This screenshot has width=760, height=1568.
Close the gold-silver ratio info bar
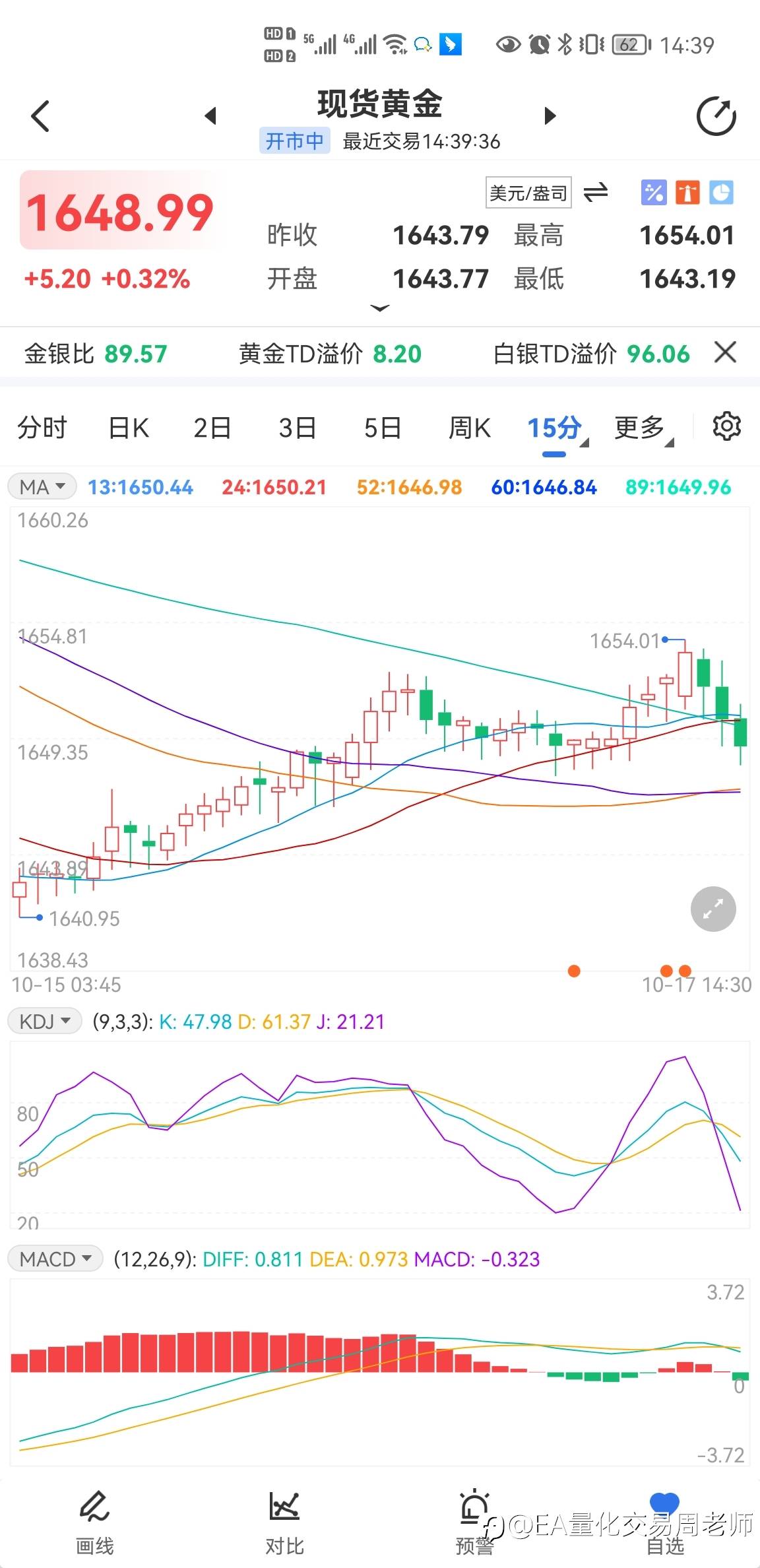click(x=725, y=352)
